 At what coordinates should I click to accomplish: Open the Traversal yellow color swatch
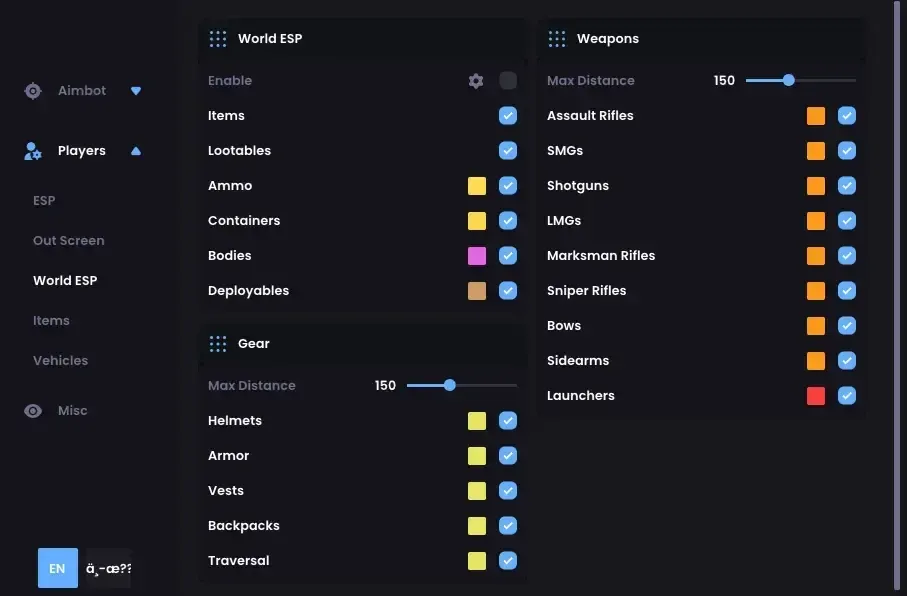(477, 561)
